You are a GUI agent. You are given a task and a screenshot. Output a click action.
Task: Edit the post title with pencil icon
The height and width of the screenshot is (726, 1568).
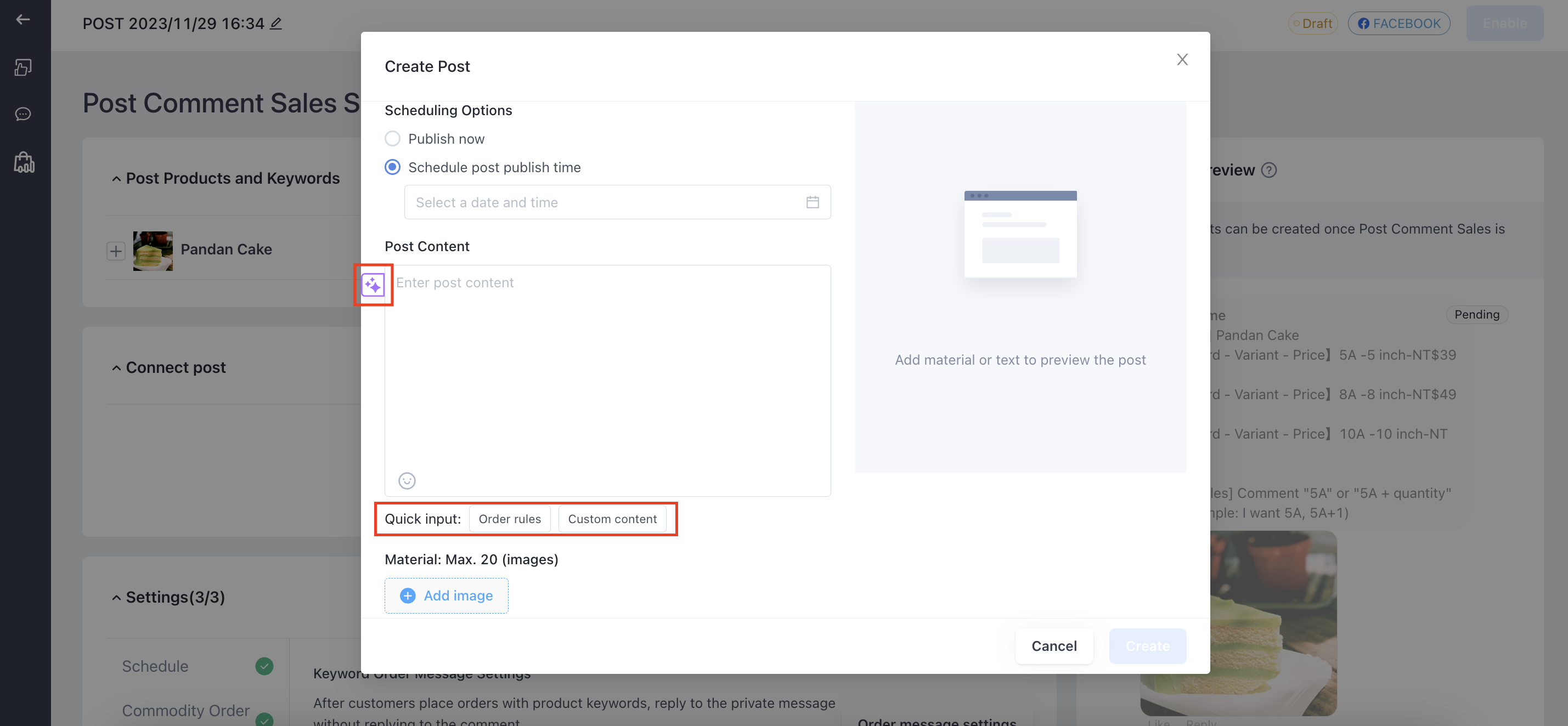(276, 23)
